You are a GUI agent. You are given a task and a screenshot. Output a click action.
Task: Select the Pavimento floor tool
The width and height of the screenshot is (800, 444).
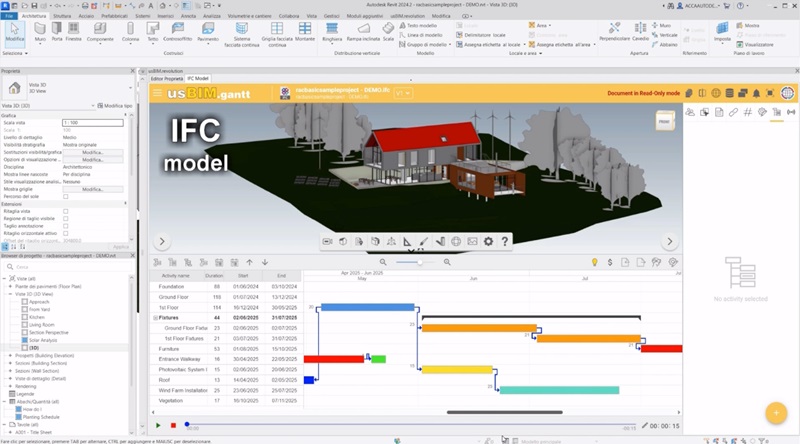(208, 32)
